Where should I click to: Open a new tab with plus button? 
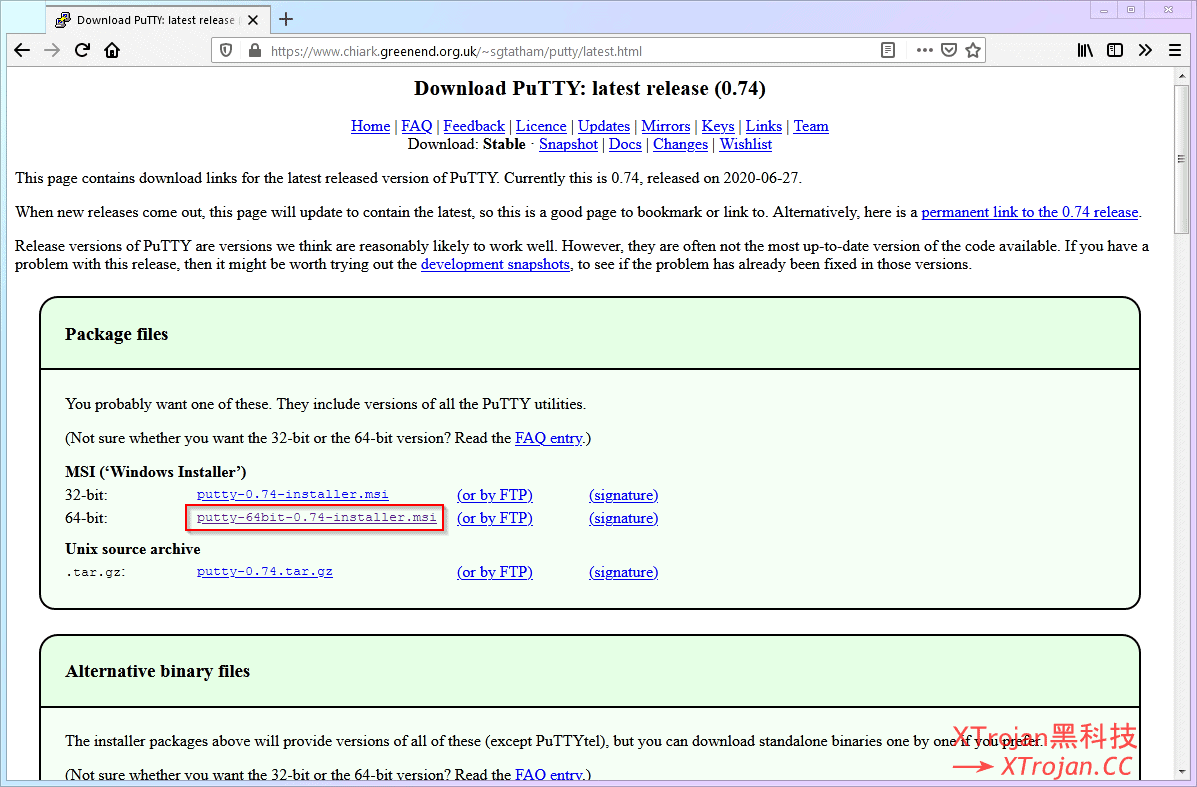pyautogui.click(x=286, y=19)
